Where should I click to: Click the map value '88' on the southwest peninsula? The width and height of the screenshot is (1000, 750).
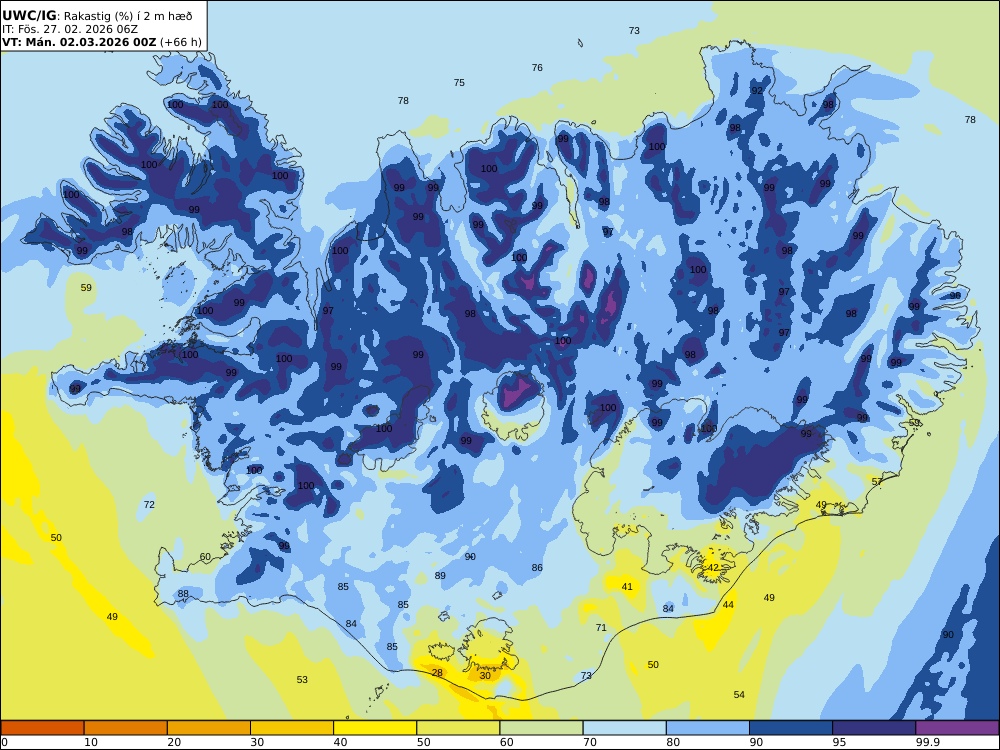point(183,594)
